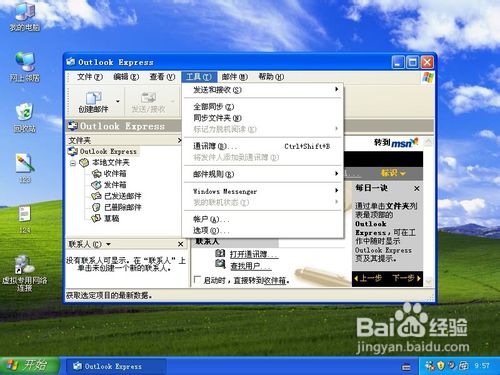Click the VPN connection (虚拟专用网络连接) desktop shortcut
The image size is (500, 375).
(x=25, y=273)
